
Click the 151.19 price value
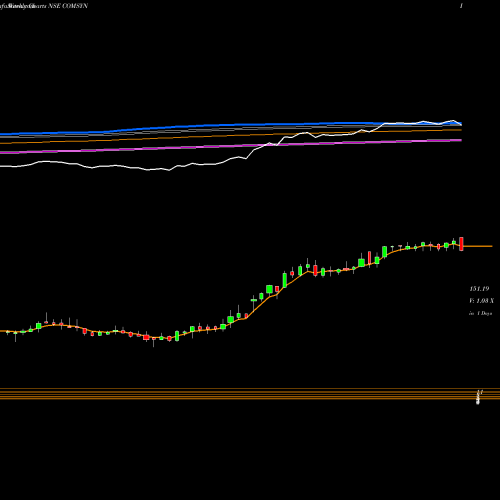(x=479, y=289)
